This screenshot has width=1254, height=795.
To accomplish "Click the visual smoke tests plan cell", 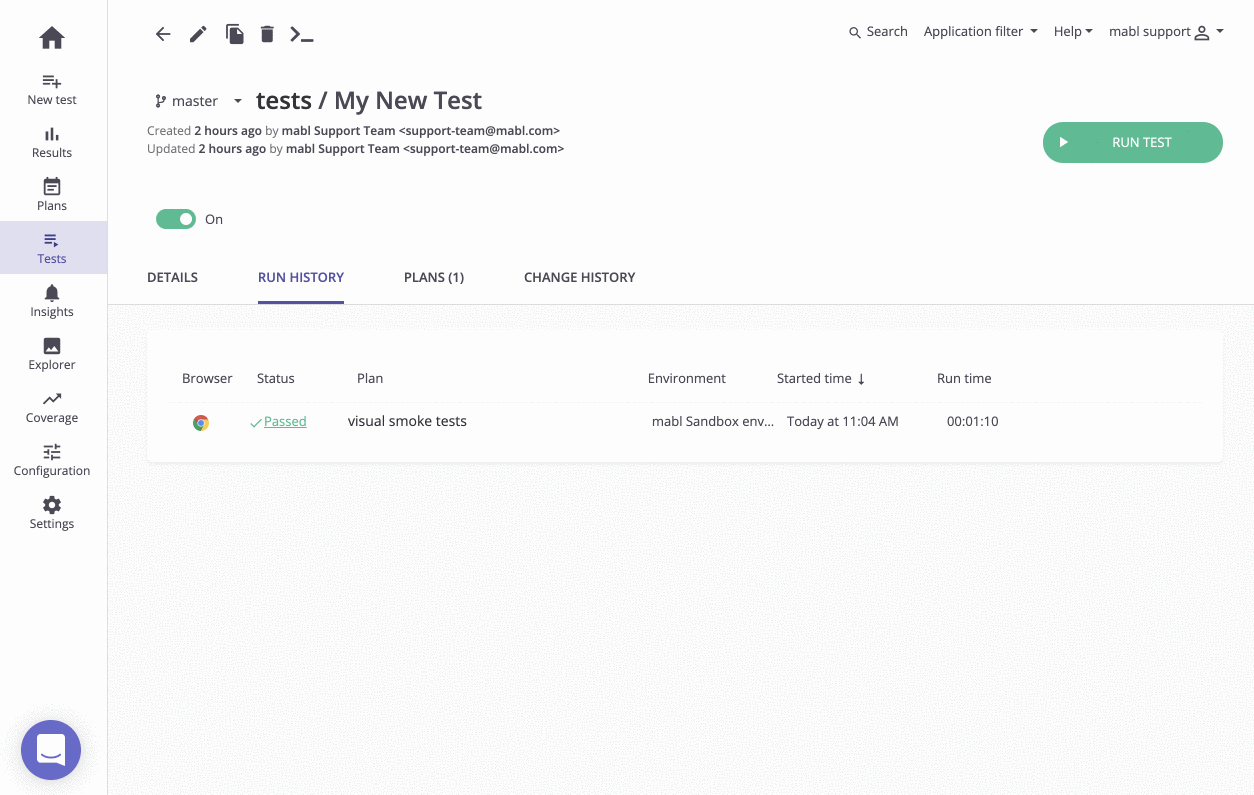I will pyautogui.click(x=407, y=421).
